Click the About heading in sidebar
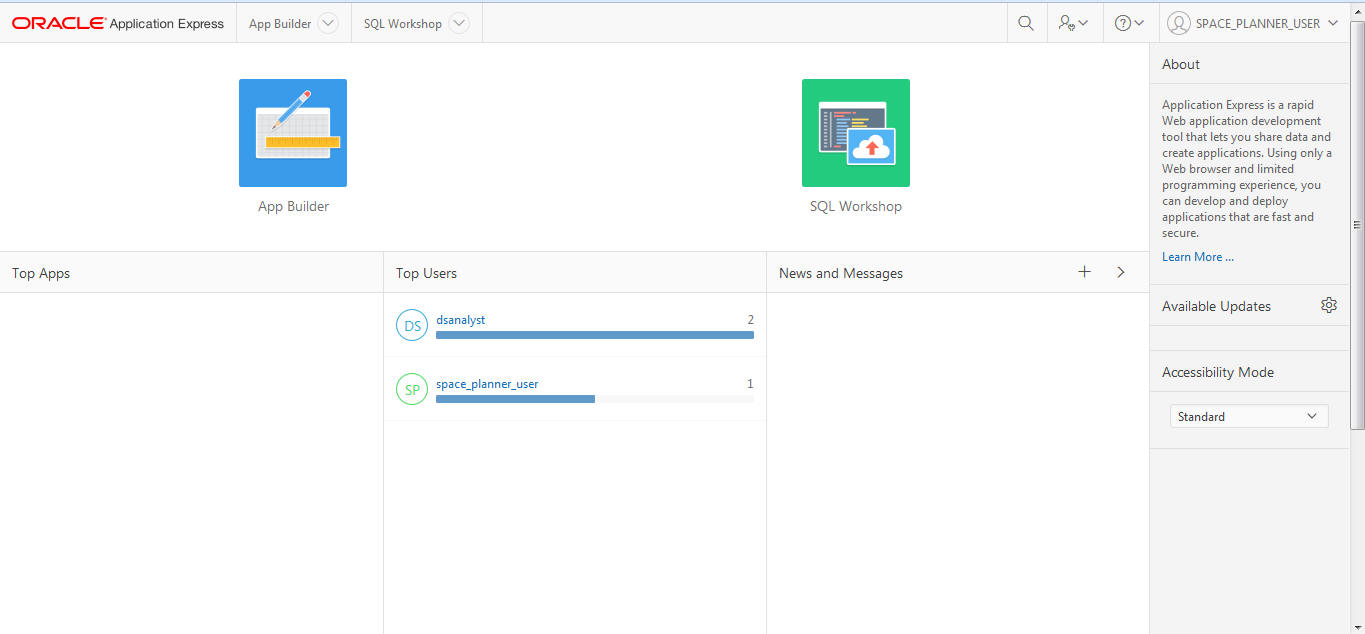Image resolution: width=1365 pixels, height=634 pixels. tap(1181, 64)
